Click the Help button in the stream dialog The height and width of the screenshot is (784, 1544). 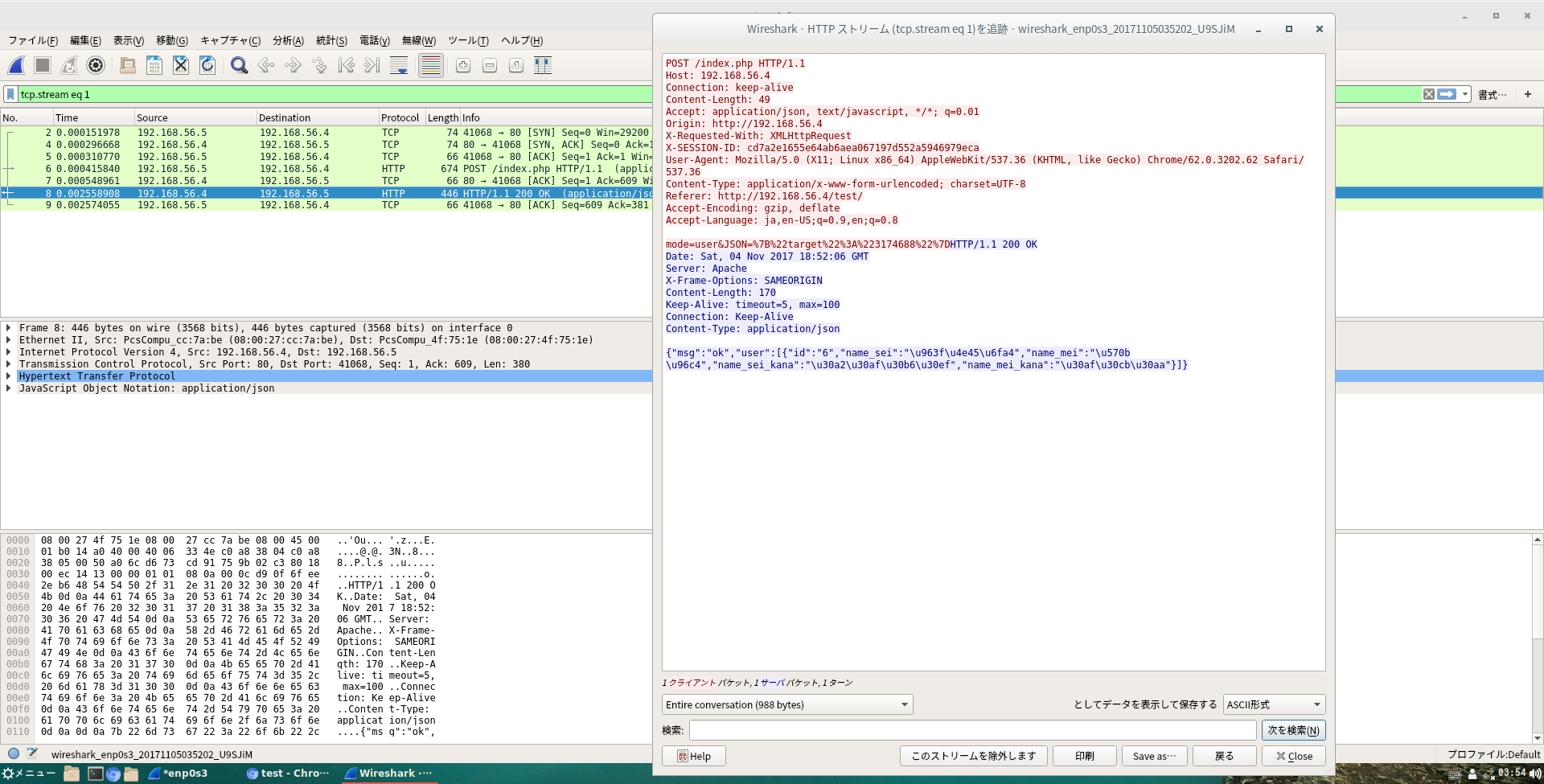[x=693, y=756]
